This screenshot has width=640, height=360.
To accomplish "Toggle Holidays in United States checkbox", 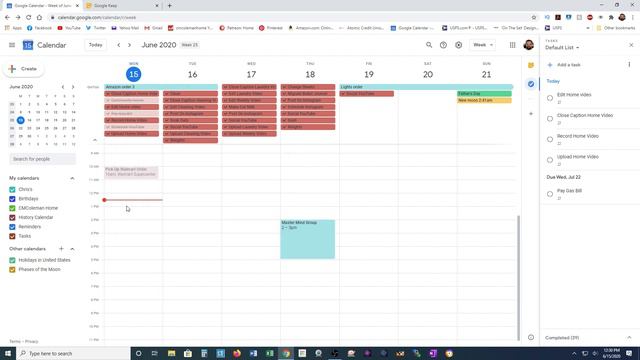I will coord(12,260).
